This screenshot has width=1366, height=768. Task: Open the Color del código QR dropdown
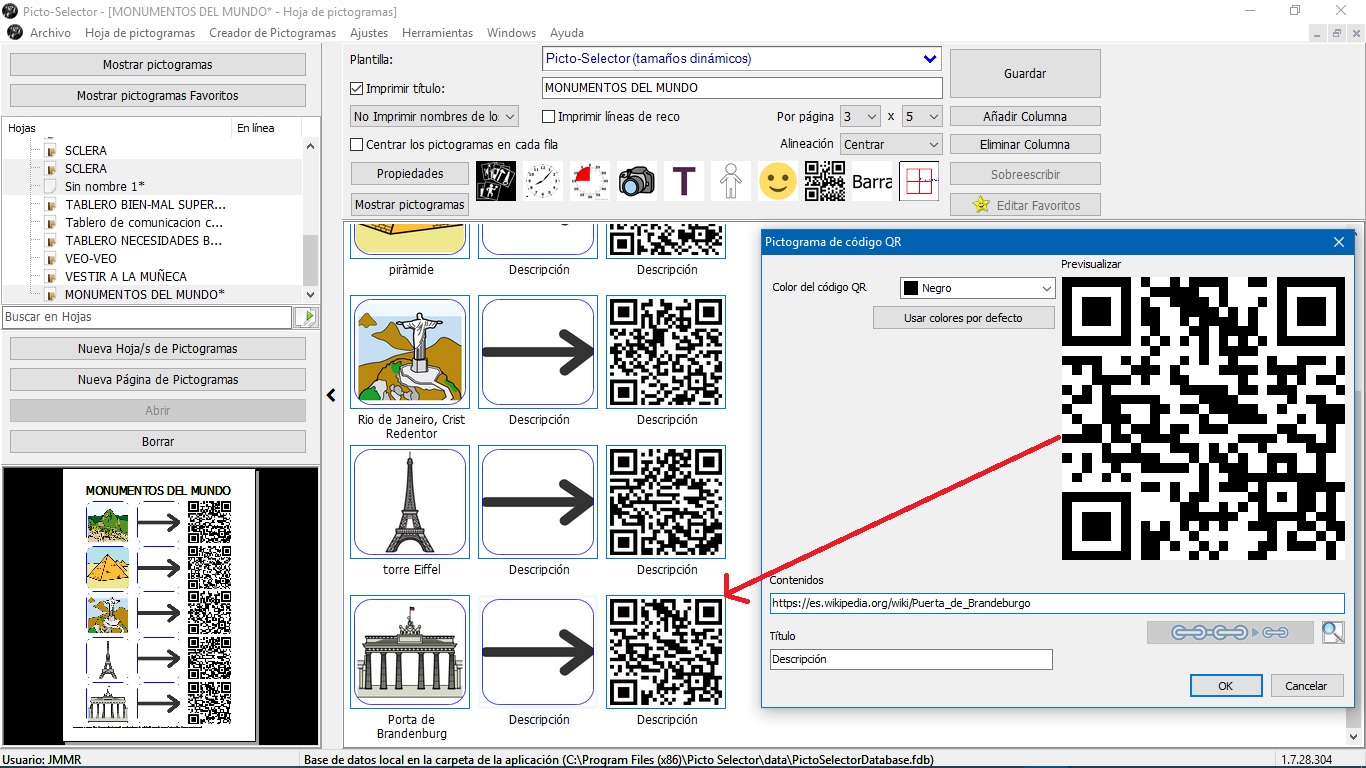pos(978,288)
